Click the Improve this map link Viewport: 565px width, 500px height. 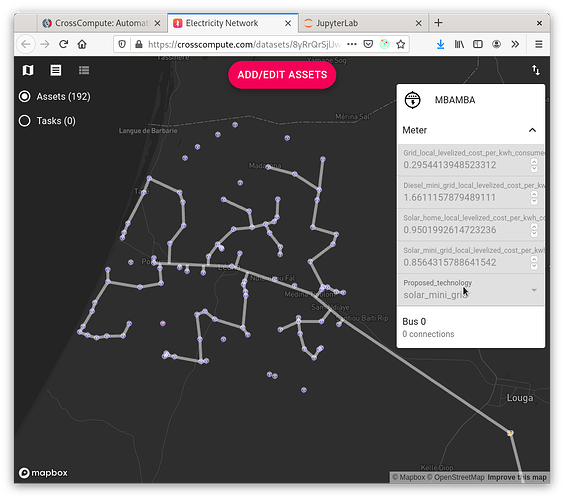coord(517,477)
